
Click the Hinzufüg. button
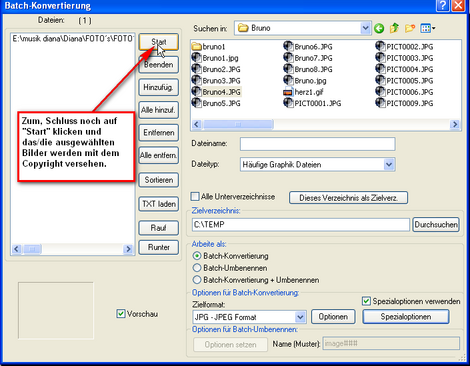point(159,87)
